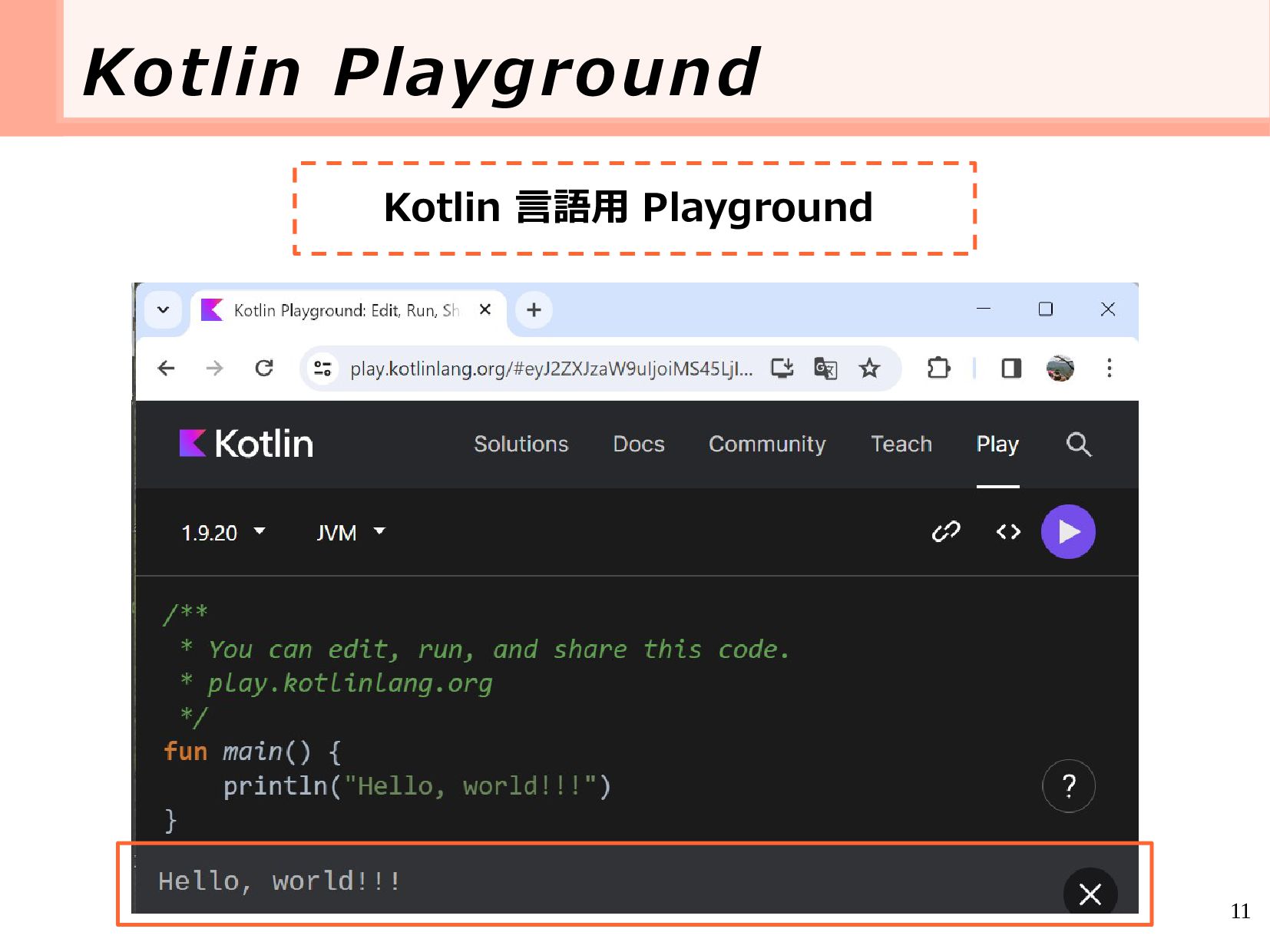Maximize the browser window

[x=1045, y=309]
